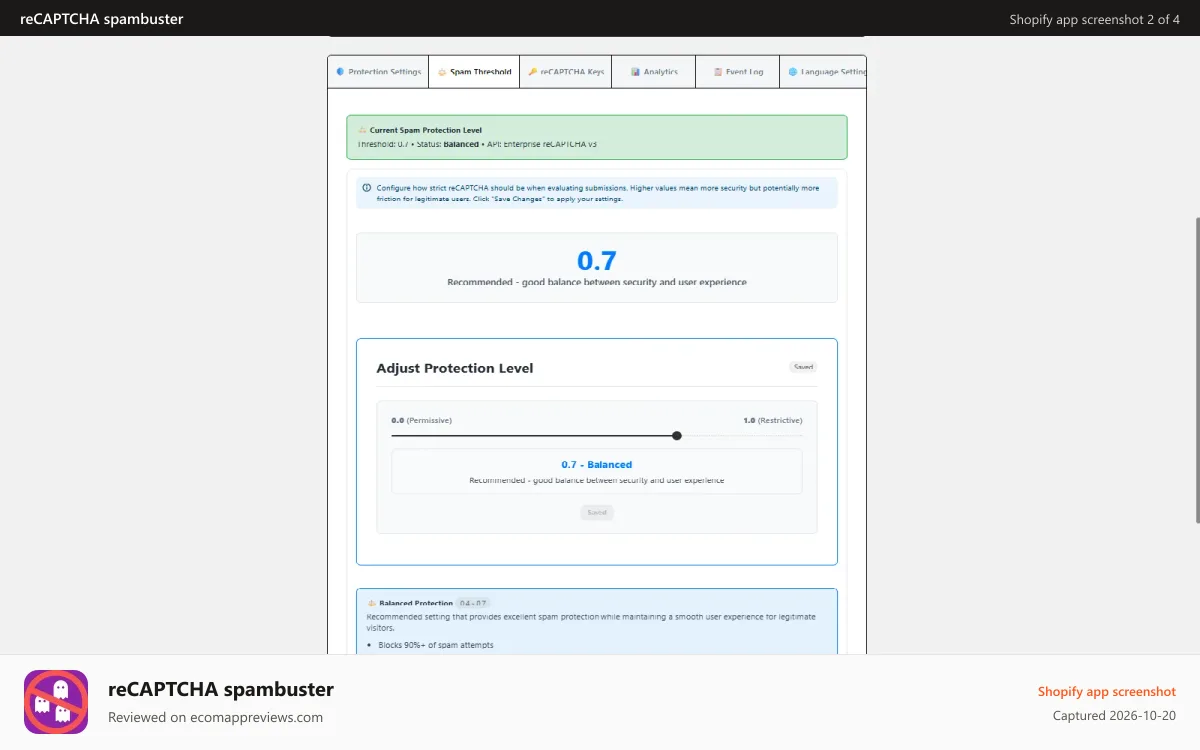Click the protection level slider handle
Viewport: 1200px width, 750px height.
[677, 435]
